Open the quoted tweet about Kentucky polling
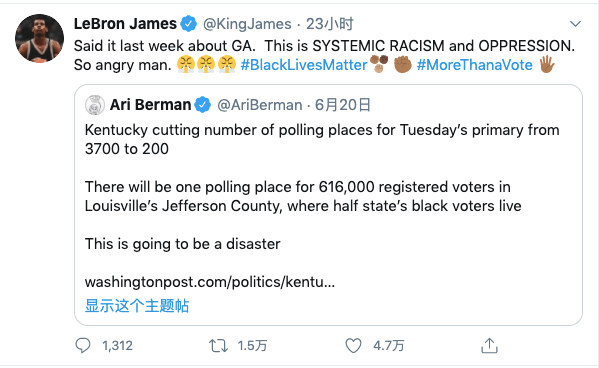 point(328,205)
